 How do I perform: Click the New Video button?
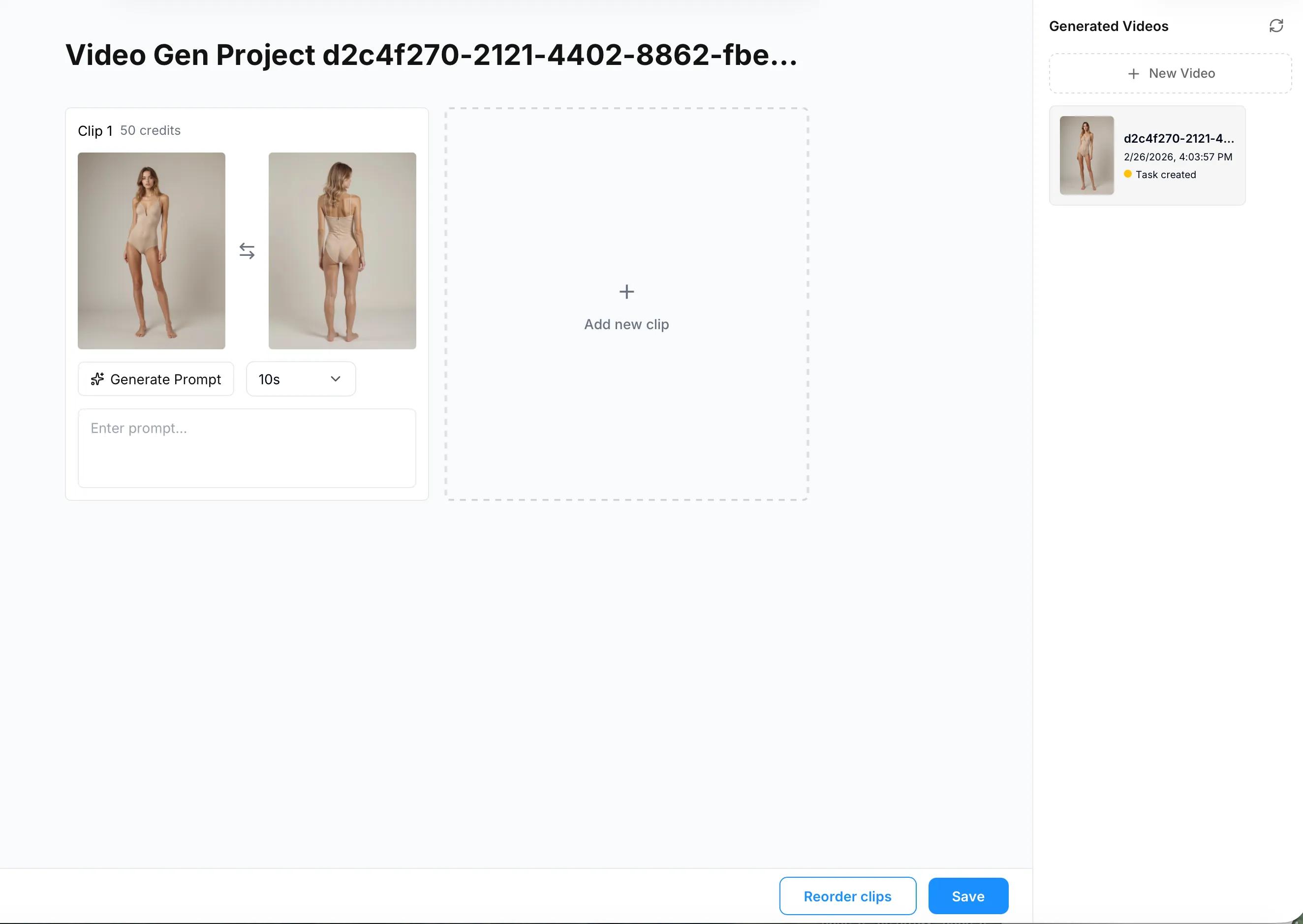(1170, 73)
